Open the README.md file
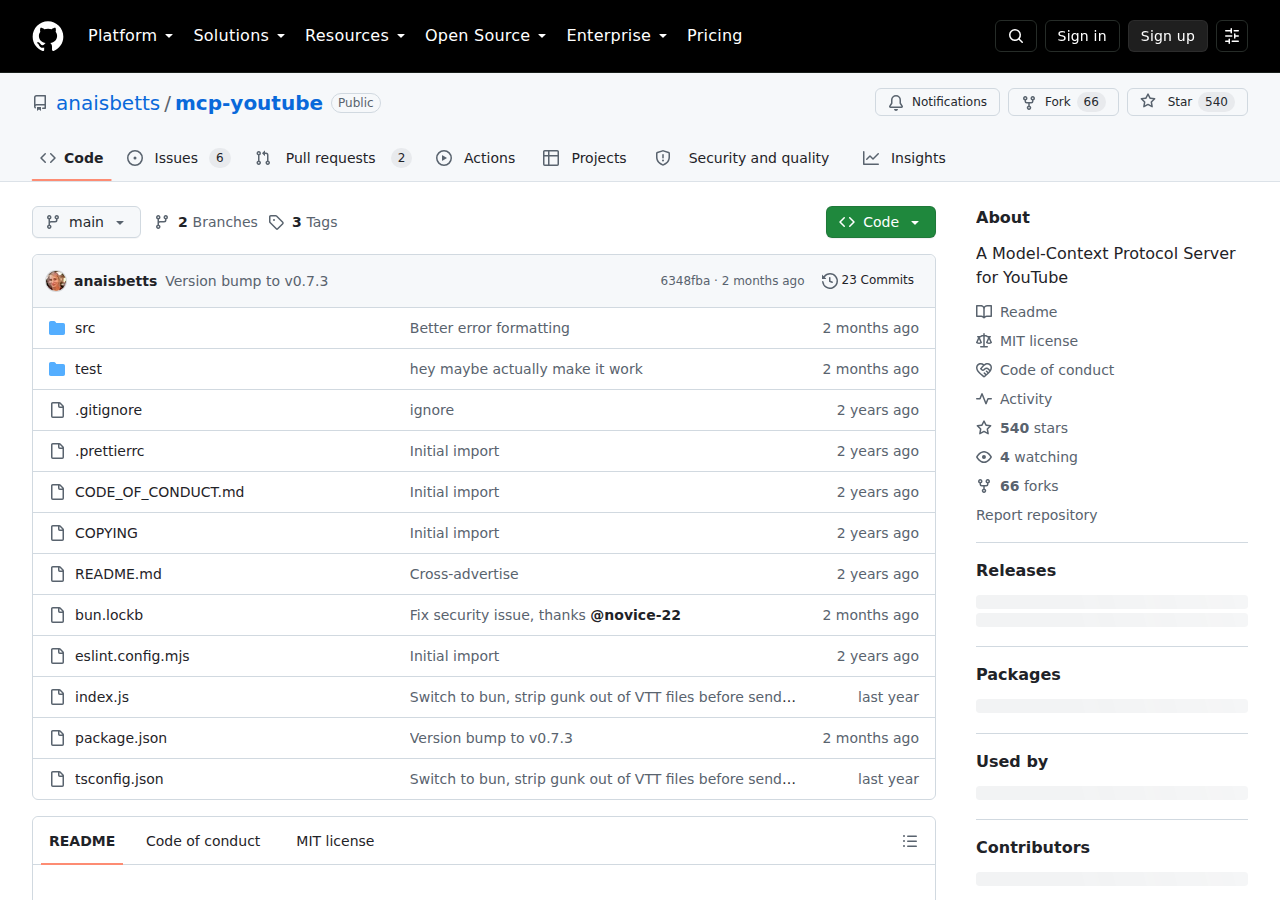Screen dimensions: 1280x900 tap(118, 574)
